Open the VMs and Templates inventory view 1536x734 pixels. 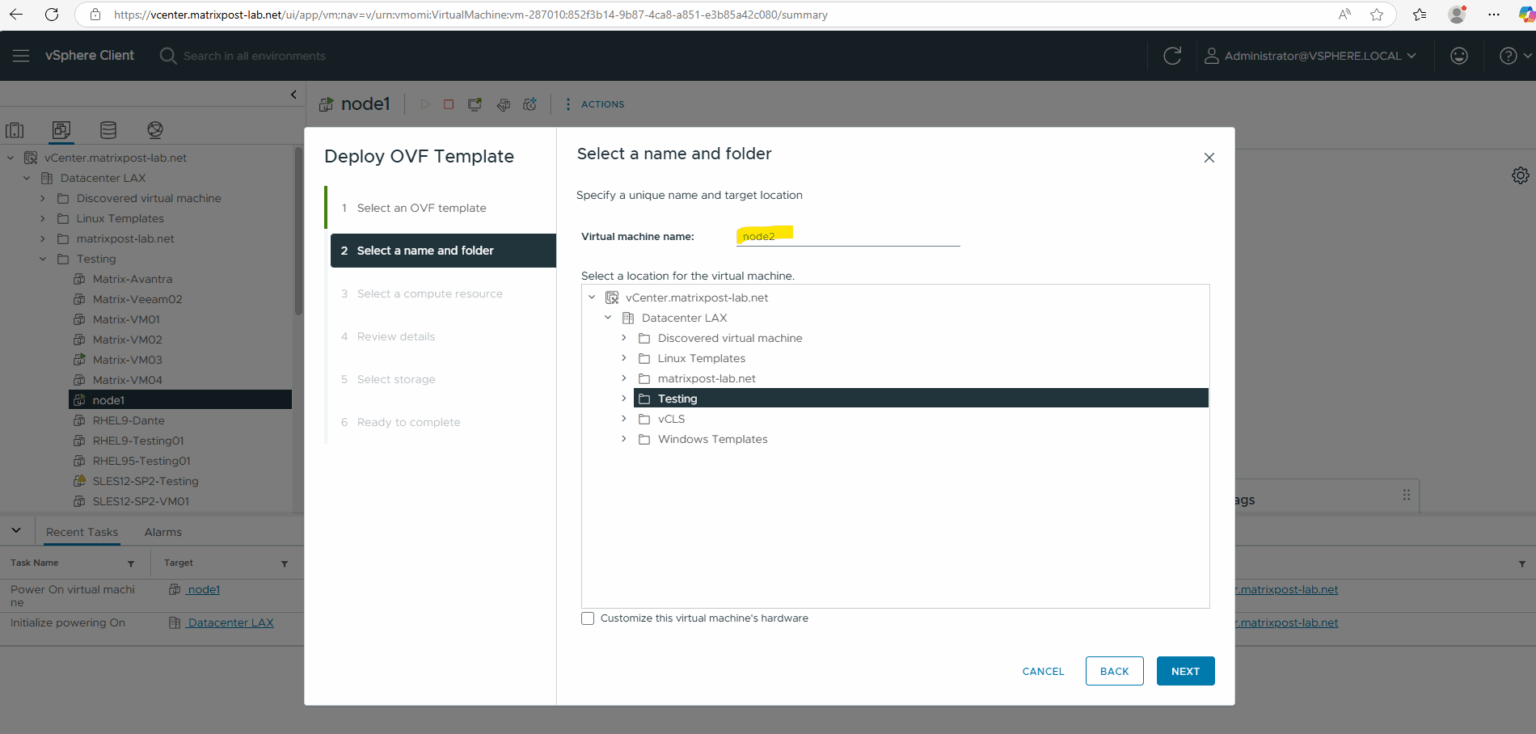coord(61,130)
